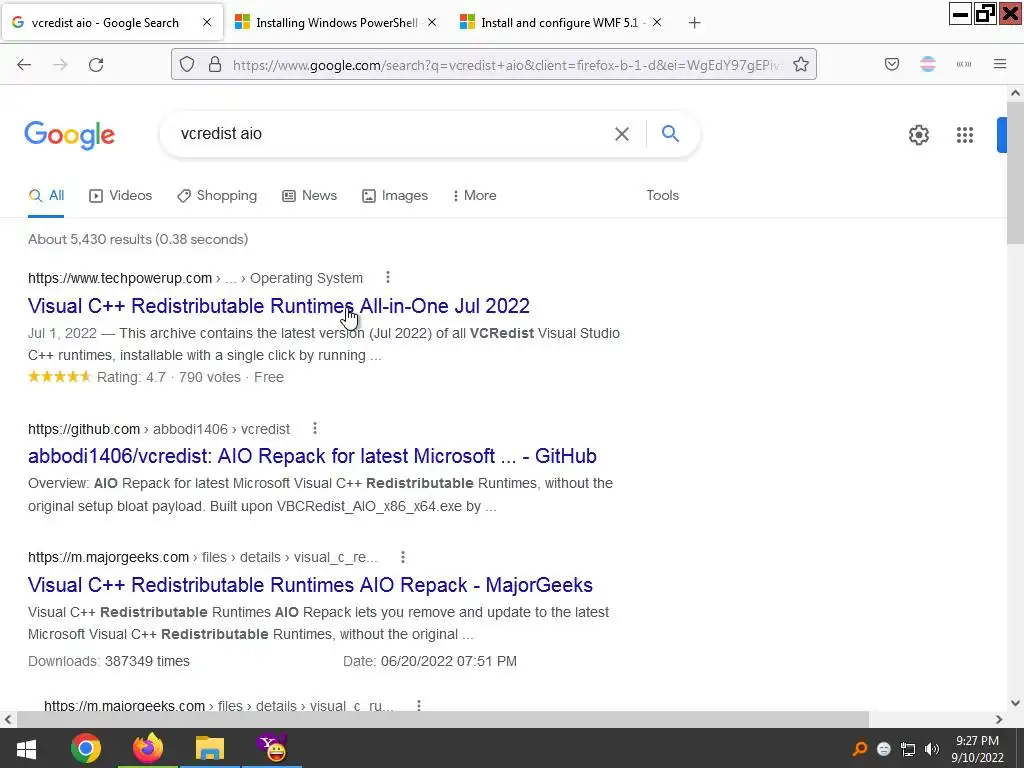Image resolution: width=1024 pixels, height=768 pixels.
Task: Open the Tools search filter options
Action: (662, 195)
